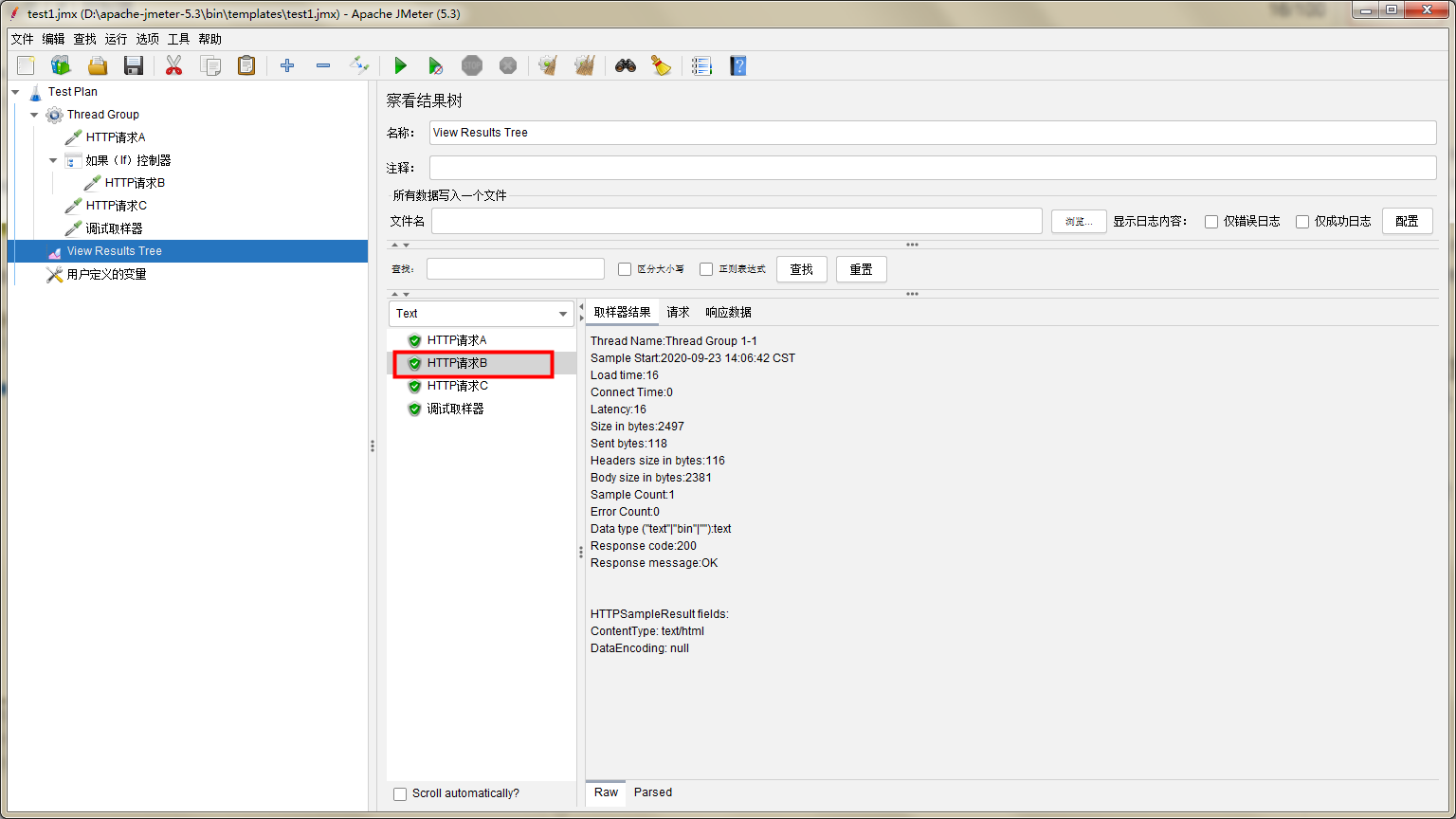Open the 查找 menu in the menu bar
Screen dimensions: 1456x819
(85, 39)
